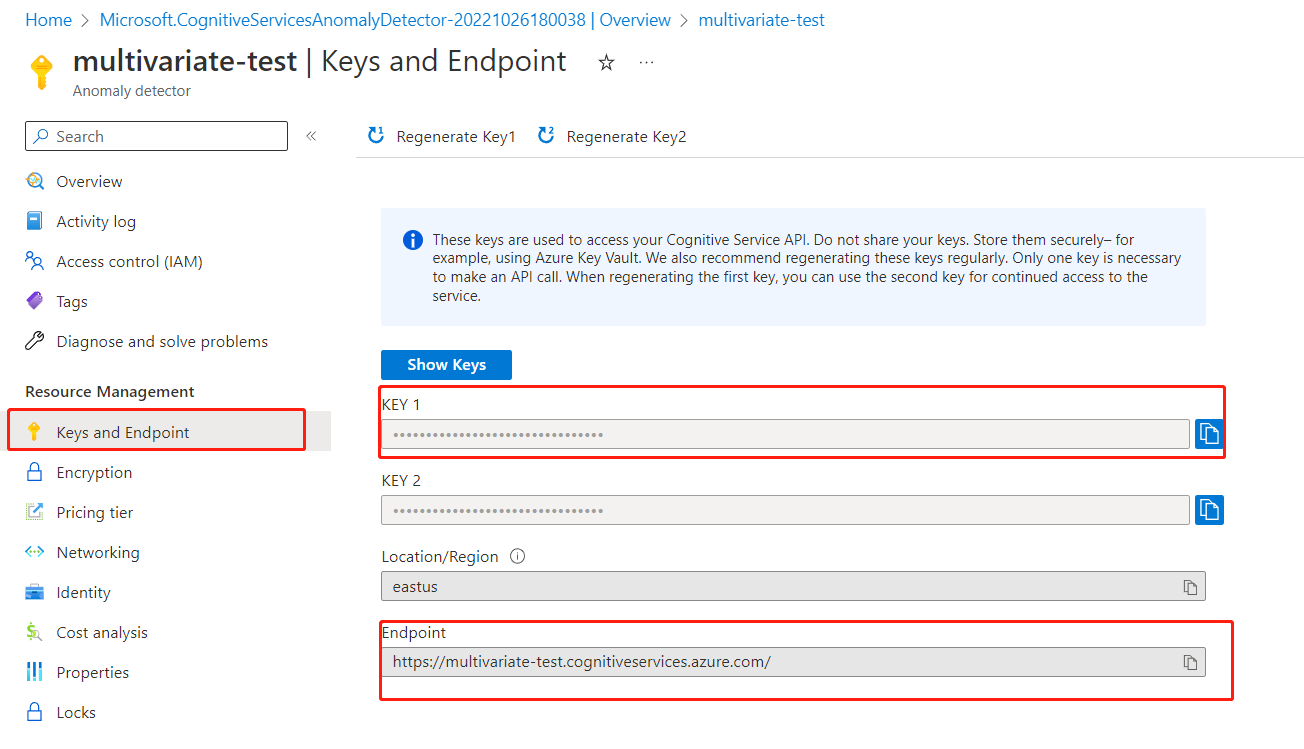1304x749 pixels.
Task: Click the Show Keys button
Action: tap(446, 365)
